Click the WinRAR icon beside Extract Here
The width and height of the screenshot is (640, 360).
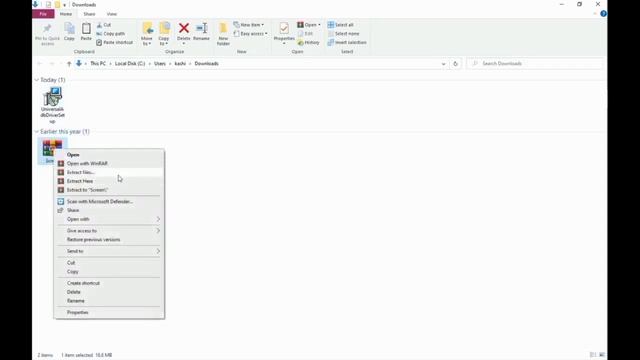pos(61,181)
